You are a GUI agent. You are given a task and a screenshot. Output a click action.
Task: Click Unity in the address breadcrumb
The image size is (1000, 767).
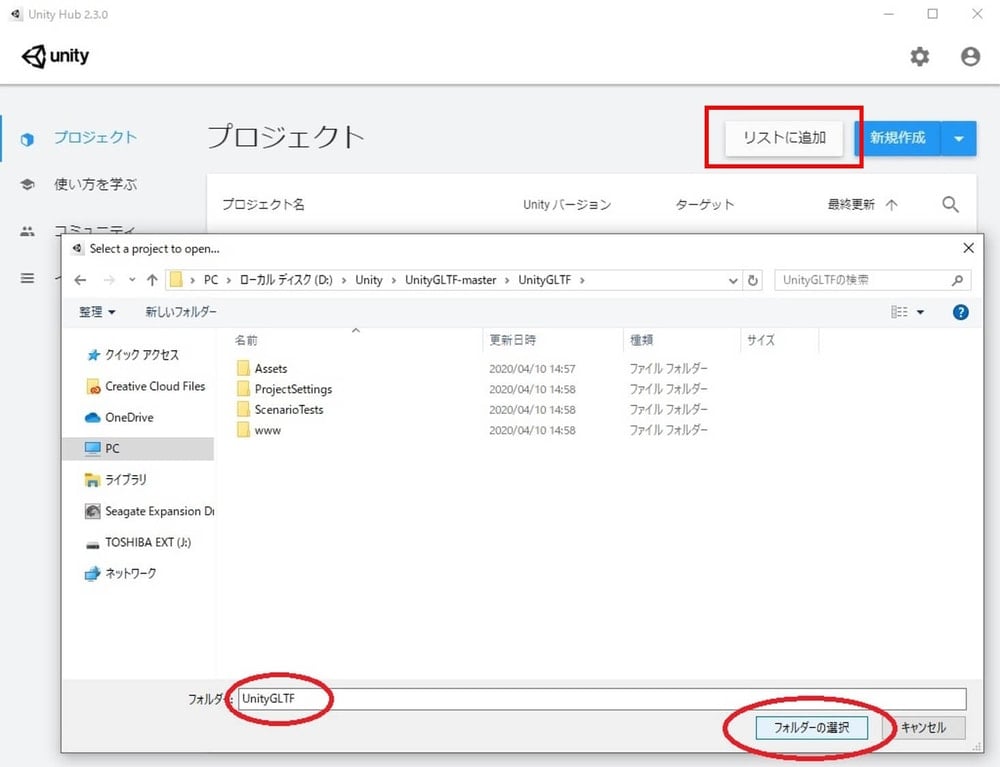[369, 280]
